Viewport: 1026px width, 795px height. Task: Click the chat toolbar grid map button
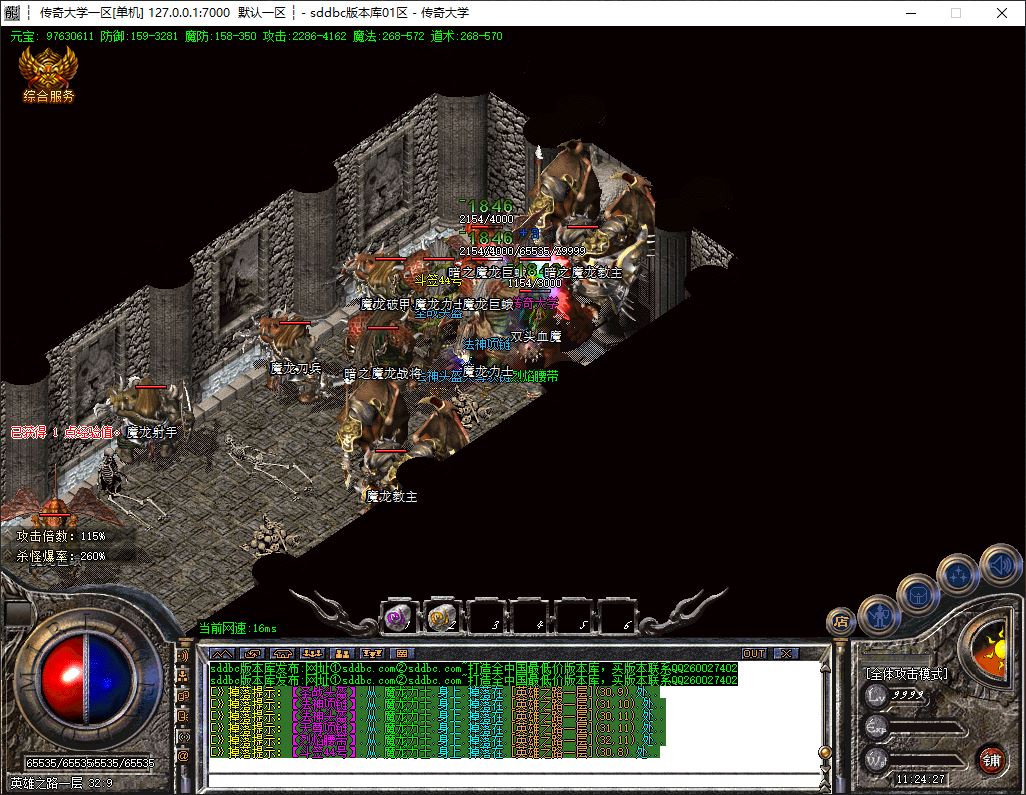pyautogui.click(x=401, y=653)
